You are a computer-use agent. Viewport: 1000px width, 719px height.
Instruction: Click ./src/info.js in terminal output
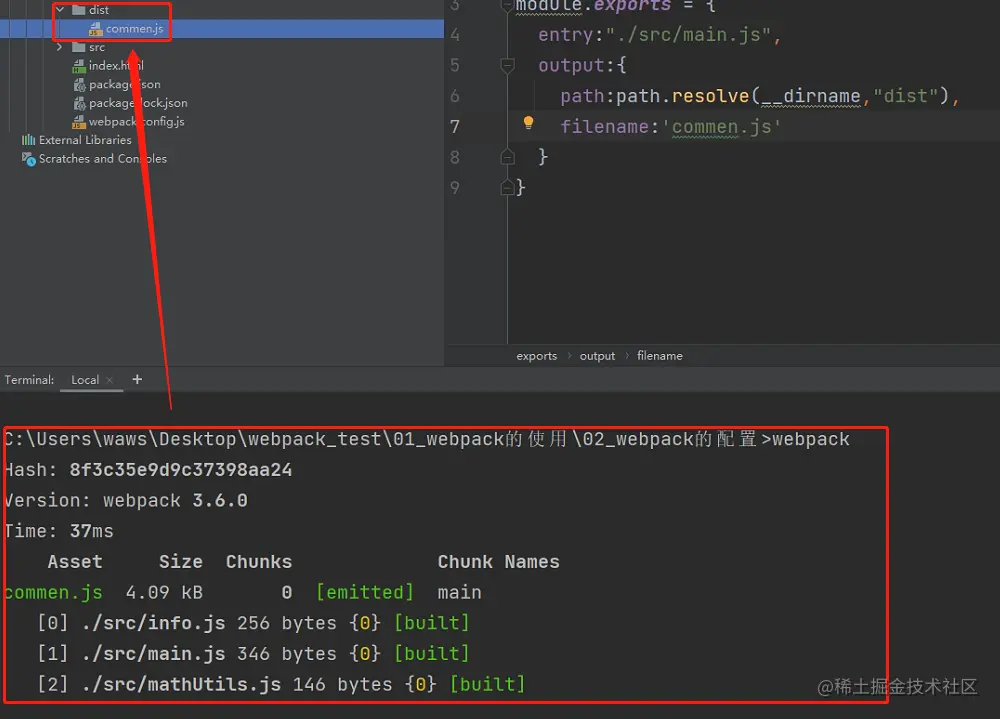154,623
